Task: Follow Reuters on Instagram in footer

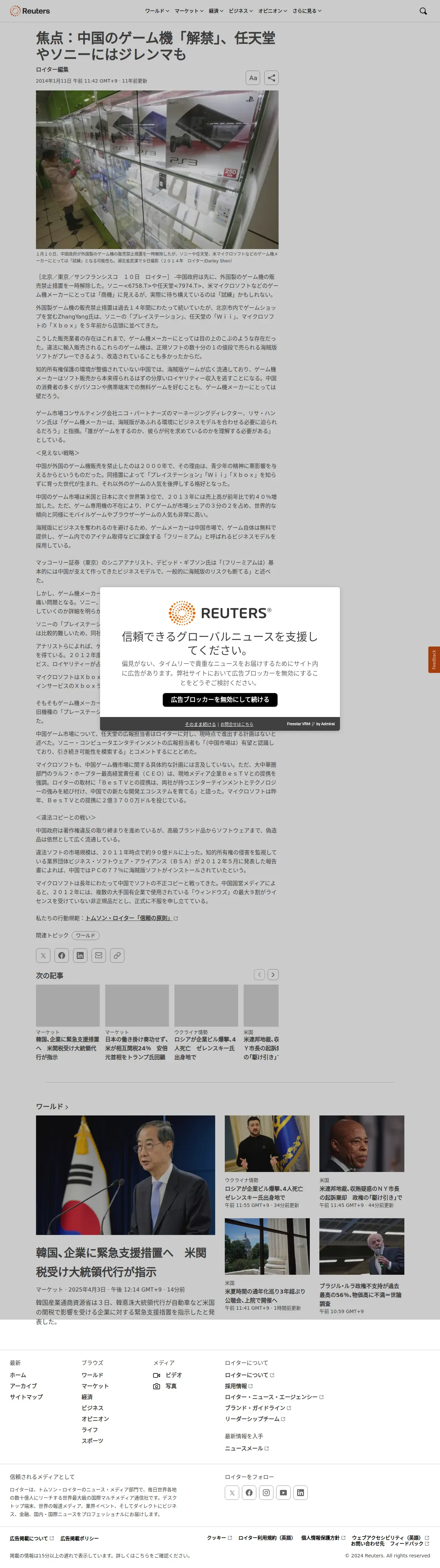Action: (266, 1493)
